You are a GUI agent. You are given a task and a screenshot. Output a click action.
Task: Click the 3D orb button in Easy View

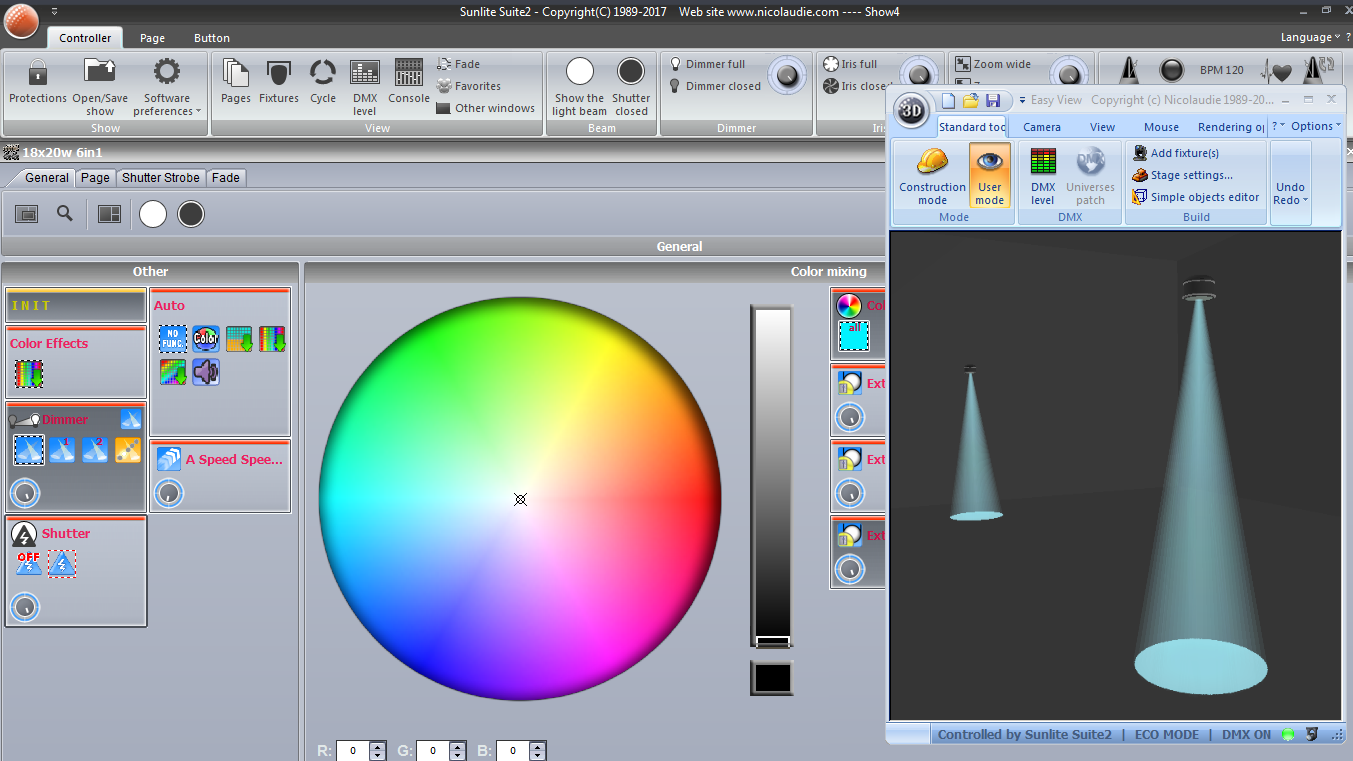pyautogui.click(x=911, y=109)
